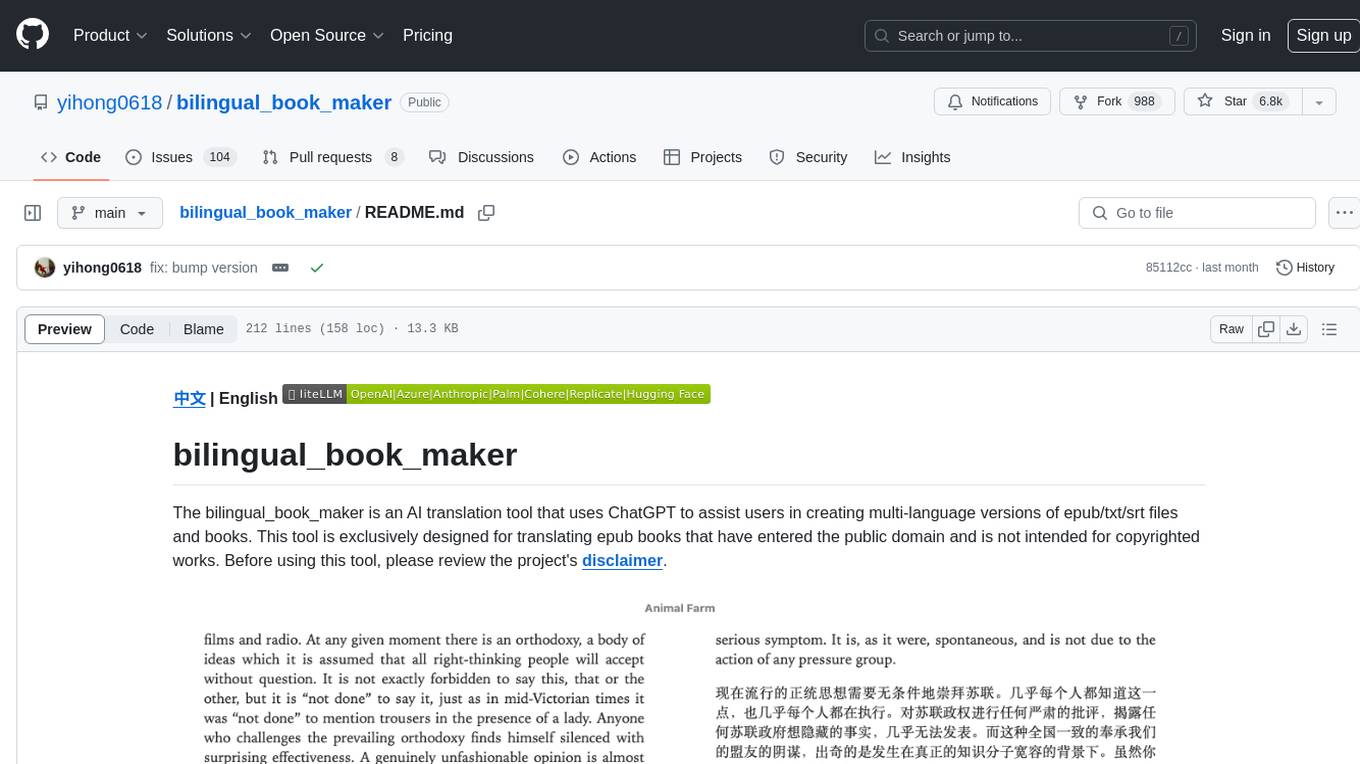Open the 'fix: bump version' commit
Screen dimensions: 1360x764
point(204,268)
